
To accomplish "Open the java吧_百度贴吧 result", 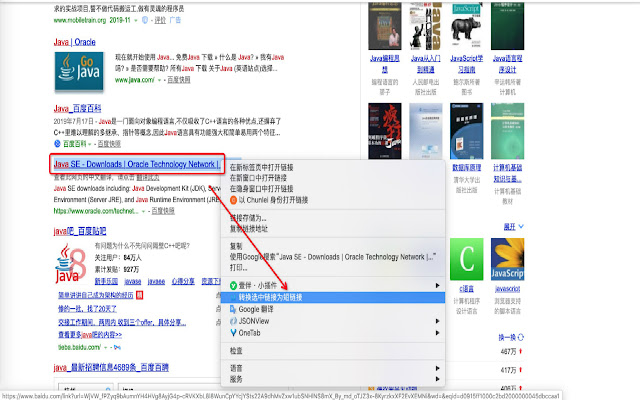I will pyautogui.click(x=80, y=231).
